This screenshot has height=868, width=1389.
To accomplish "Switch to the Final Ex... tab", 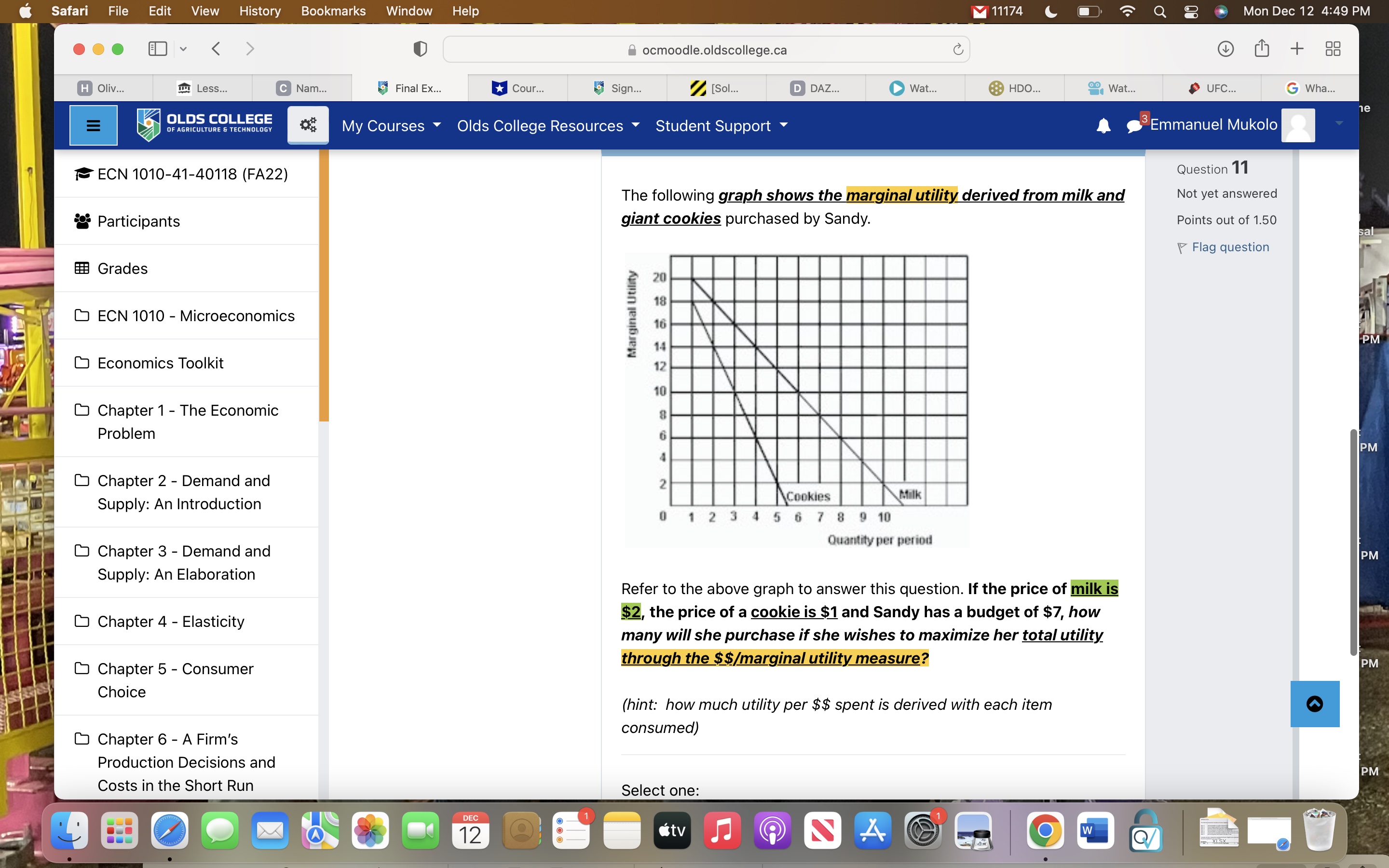I will tap(410, 88).
